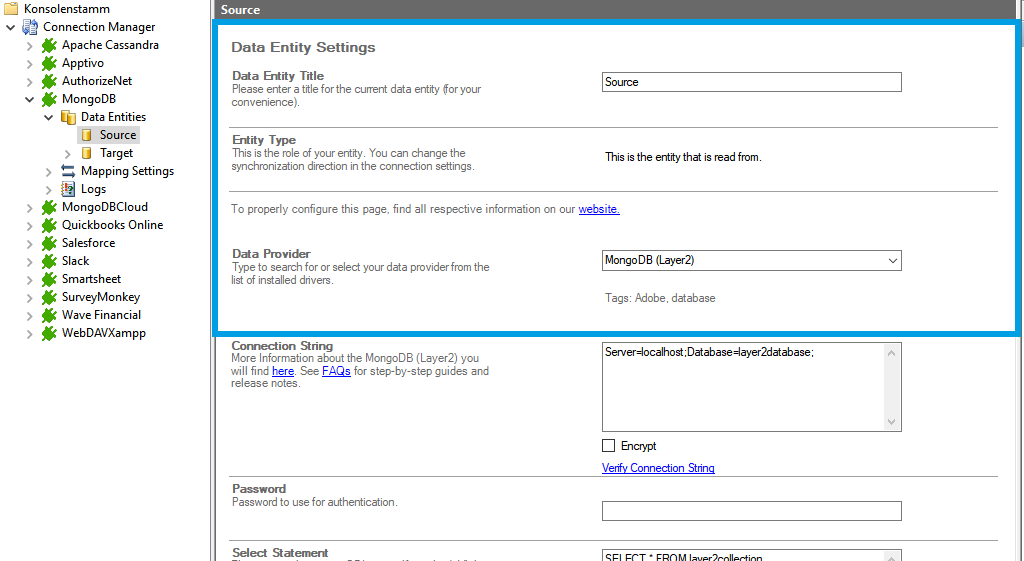Image resolution: width=1024 pixels, height=561 pixels.
Task: Select the Target tree item label
Action: (x=116, y=153)
